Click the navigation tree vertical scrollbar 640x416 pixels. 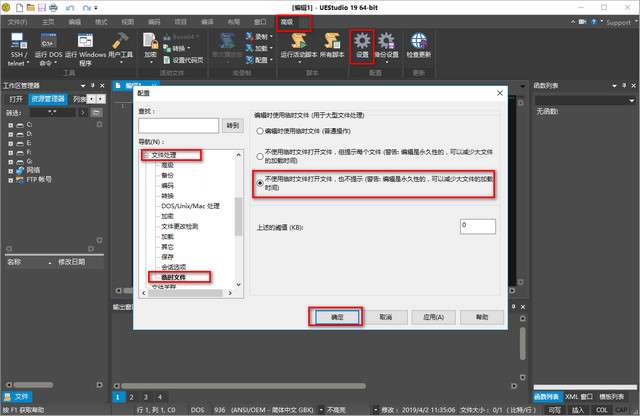[x=239, y=219]
